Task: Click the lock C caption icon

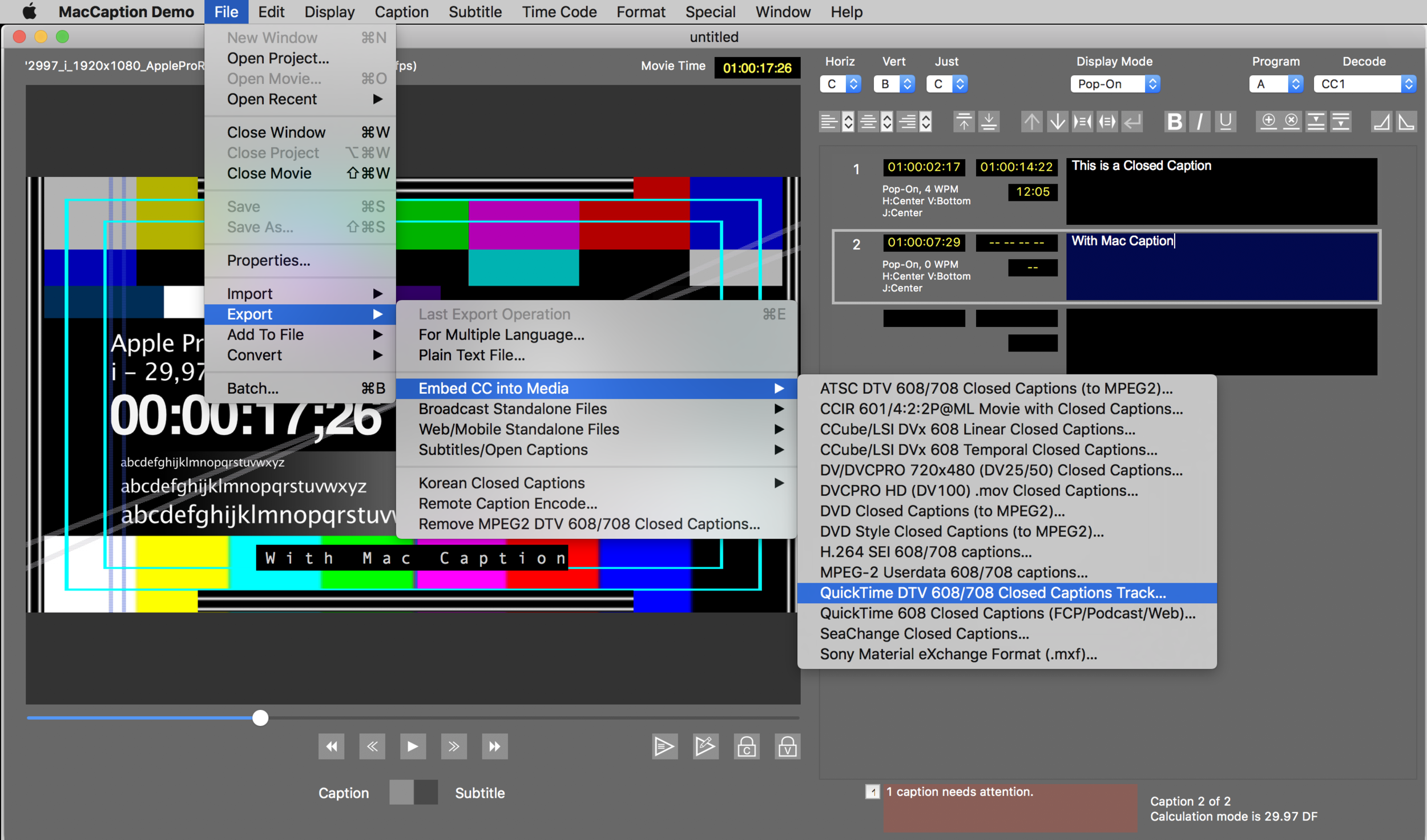Action: [747, 746]
